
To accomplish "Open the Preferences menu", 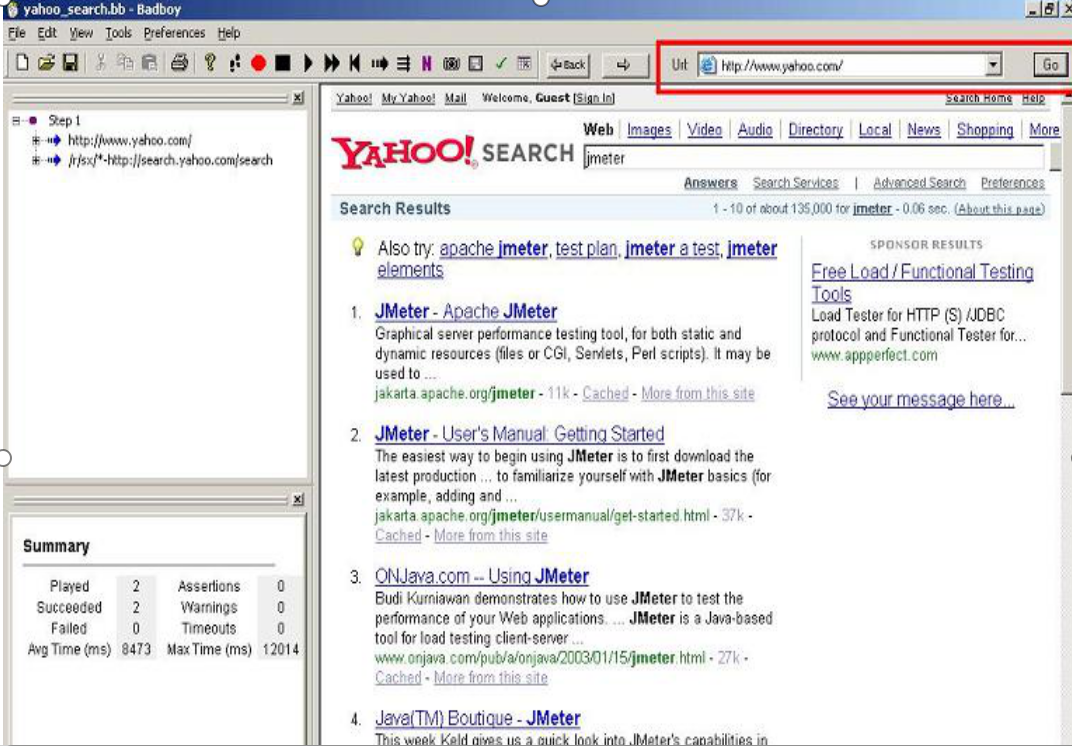I will pyautogui.click(x=174, y=33).
